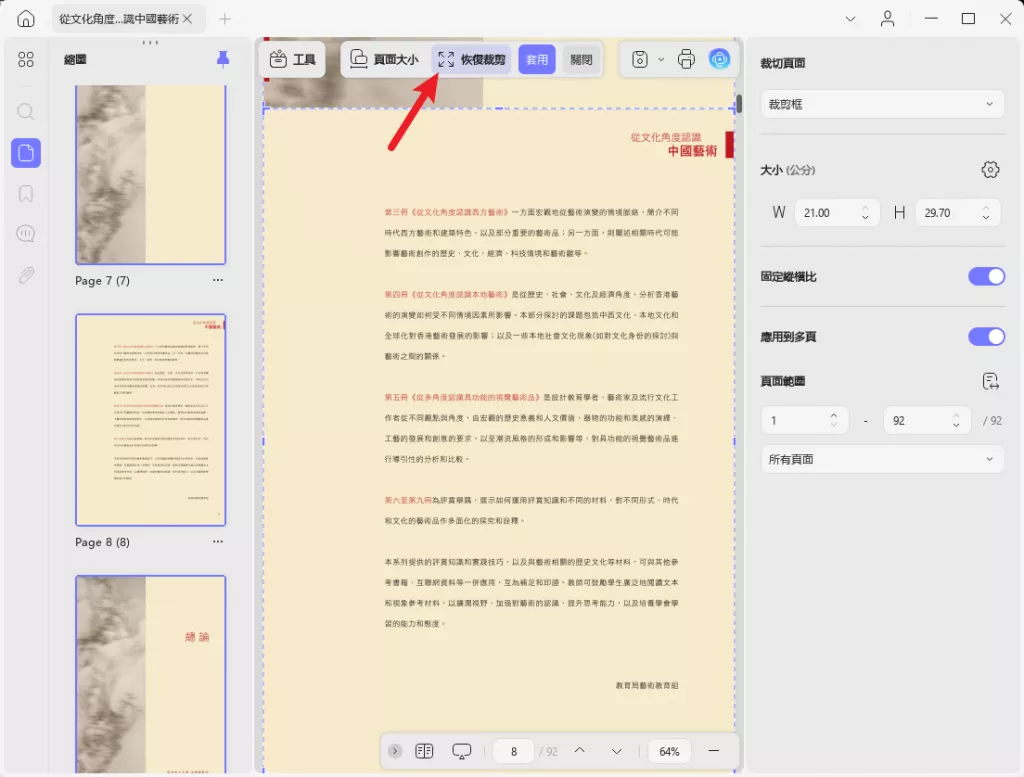
Task: Open the user account icon
Action: (888, 19)
